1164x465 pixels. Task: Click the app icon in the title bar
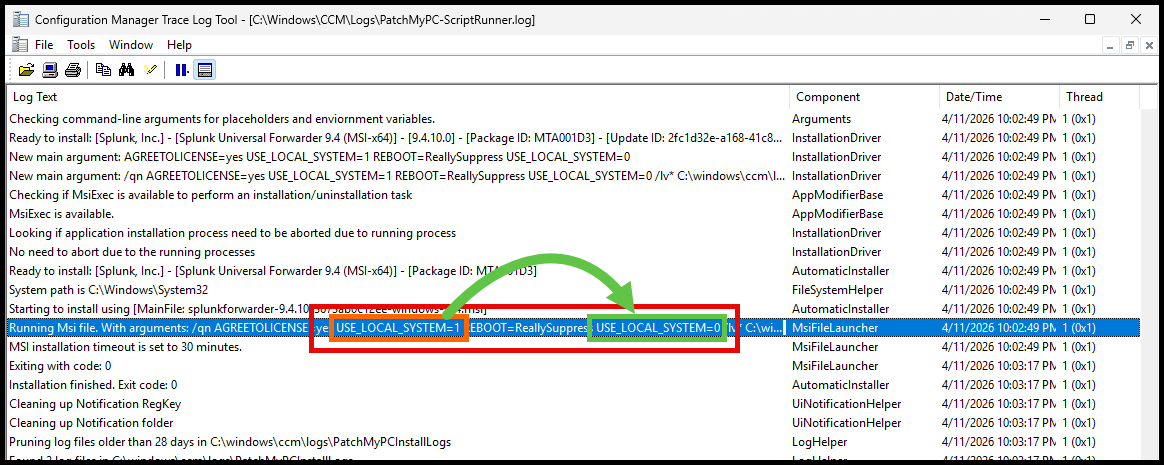[x=19, y=19]
